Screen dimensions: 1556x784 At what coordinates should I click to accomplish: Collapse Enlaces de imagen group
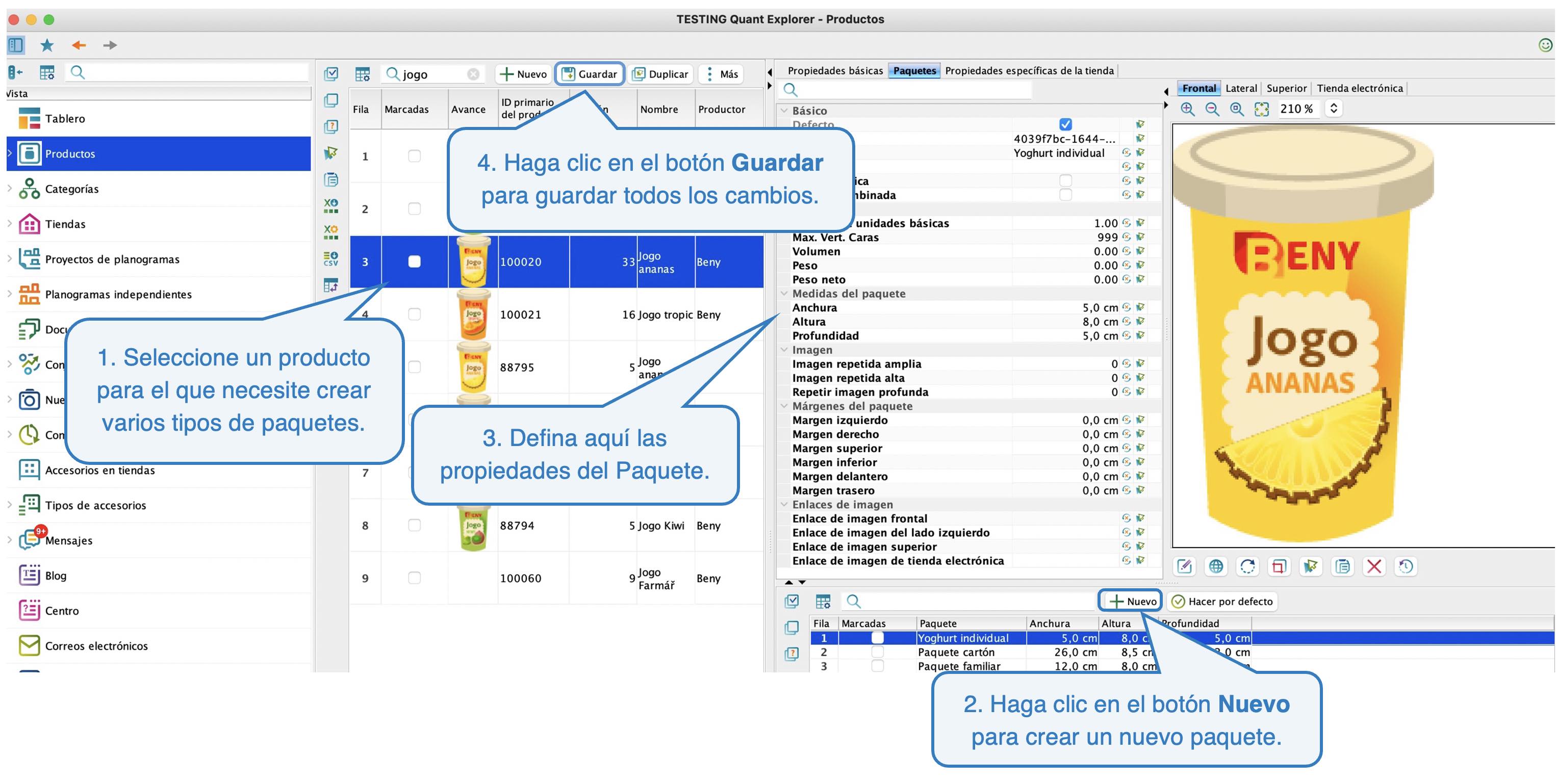(784, 504)
